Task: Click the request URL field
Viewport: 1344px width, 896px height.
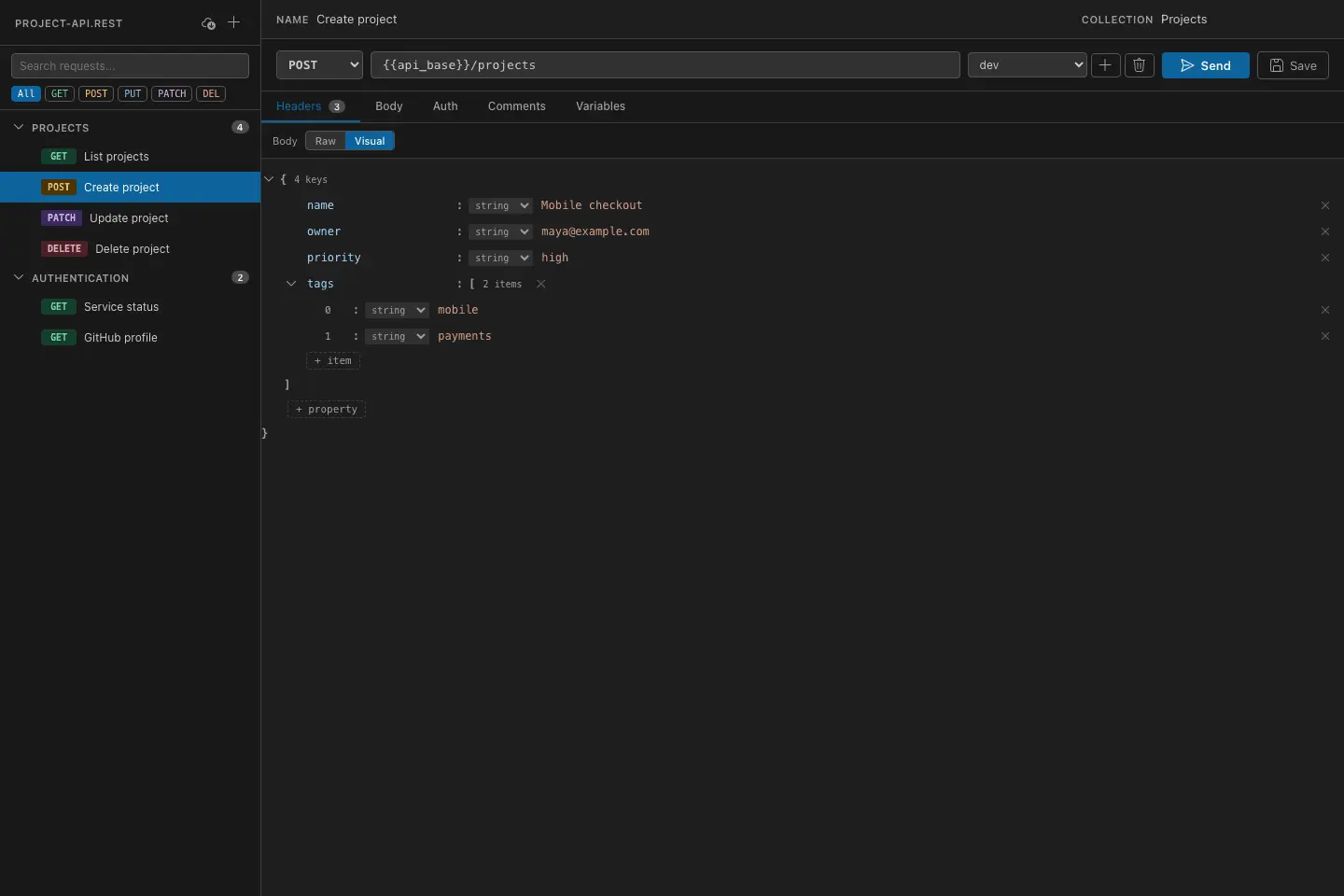Action: 665,65
